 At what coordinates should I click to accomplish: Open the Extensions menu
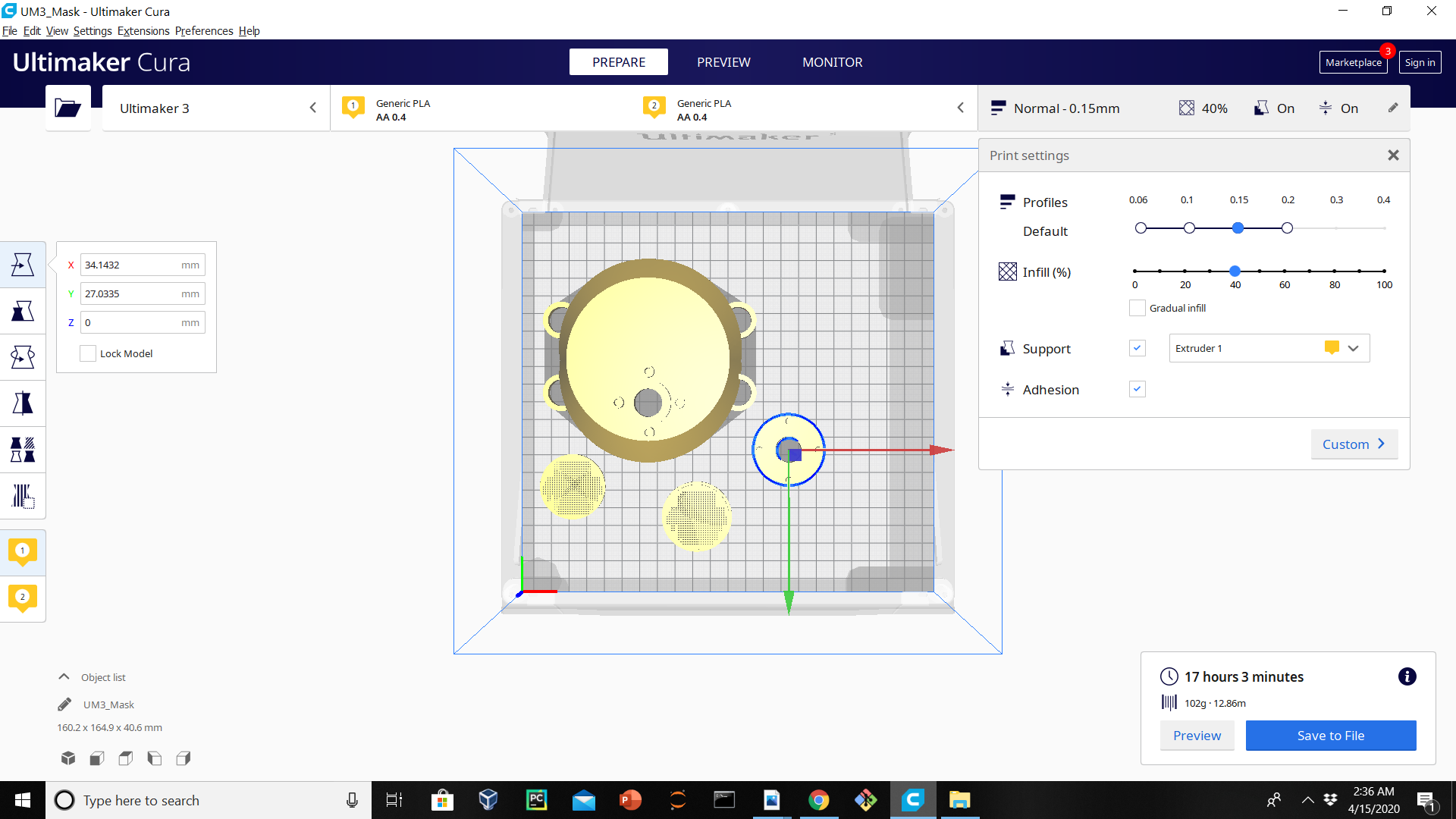click(x=143, y=31)
